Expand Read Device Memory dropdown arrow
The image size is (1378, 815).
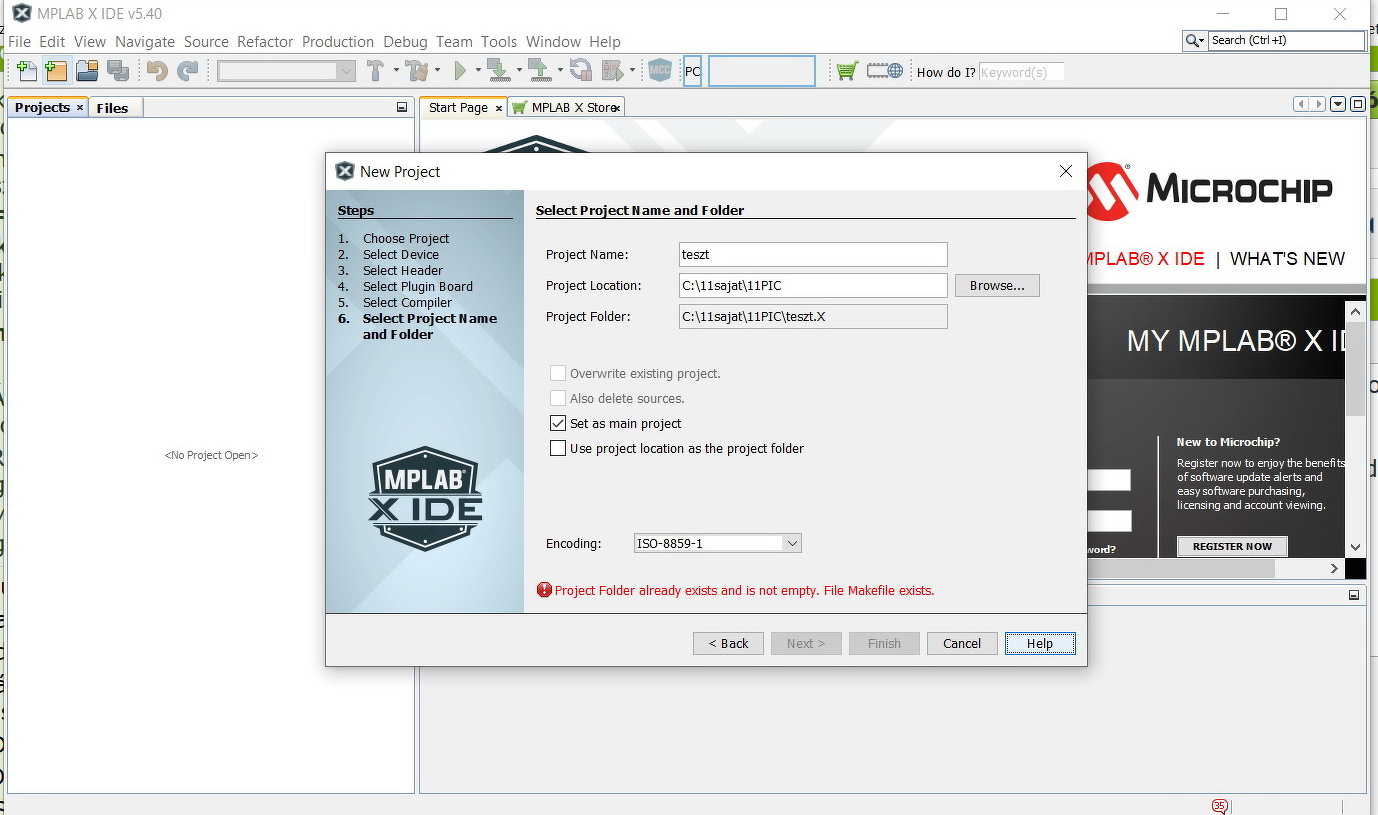click(560, 71)
